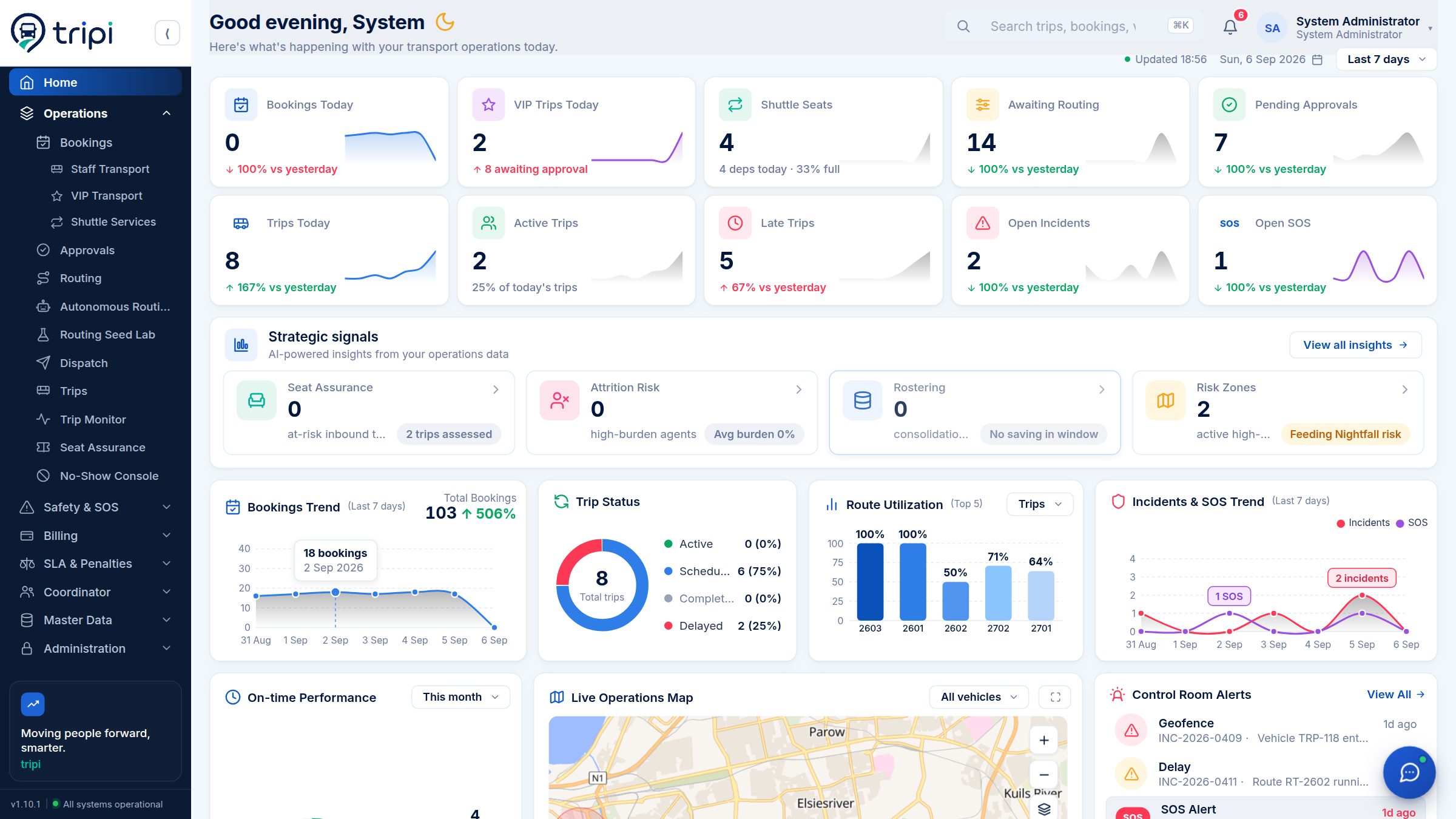
Task: Open the Route Utilization Trips dropdown
Action: [1039, 504]
